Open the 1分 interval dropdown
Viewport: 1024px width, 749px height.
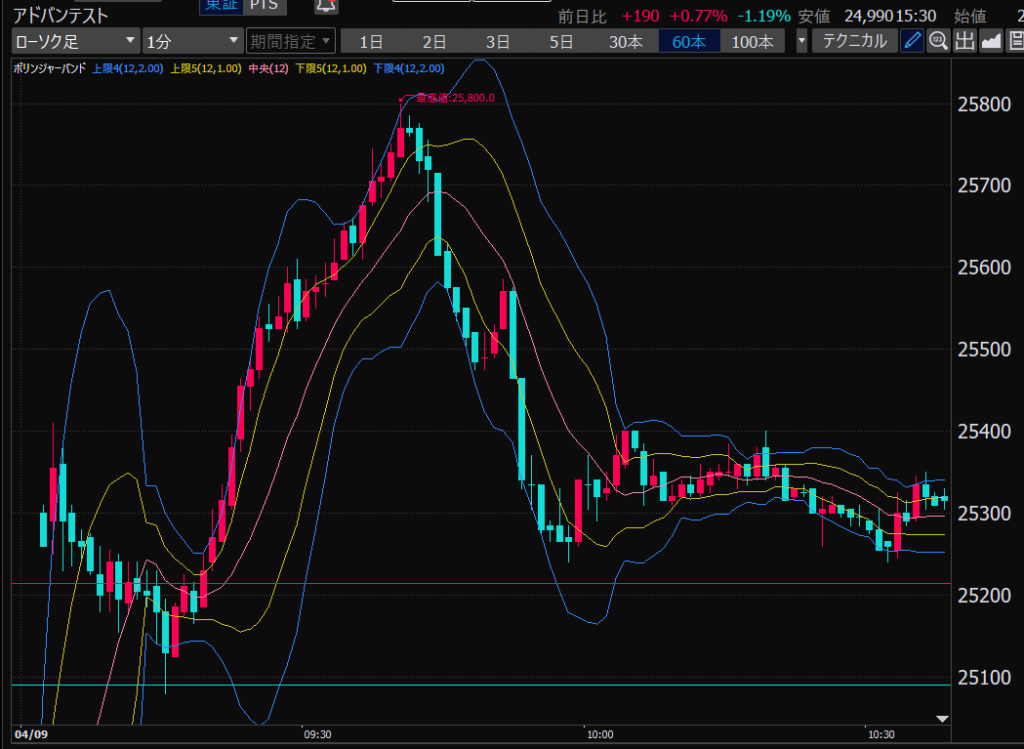[192, 41]
